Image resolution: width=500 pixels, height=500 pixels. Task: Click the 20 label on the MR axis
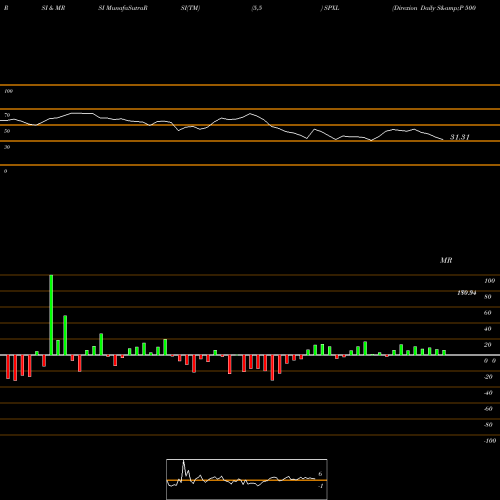click(x=487, y=345)
